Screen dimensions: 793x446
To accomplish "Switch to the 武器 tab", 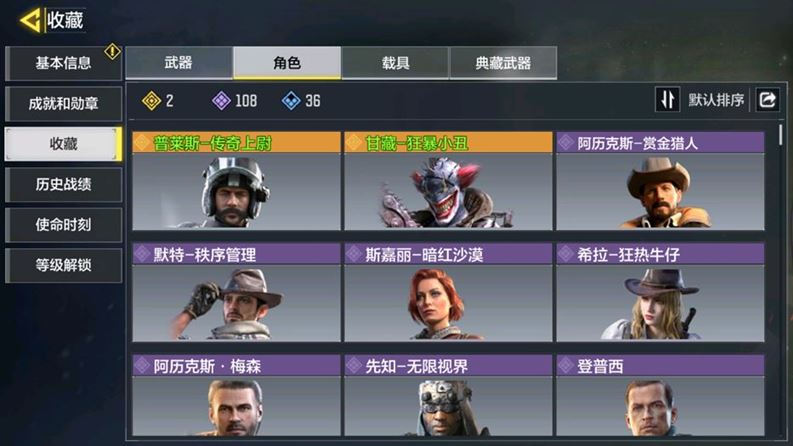I will [179, 63].
